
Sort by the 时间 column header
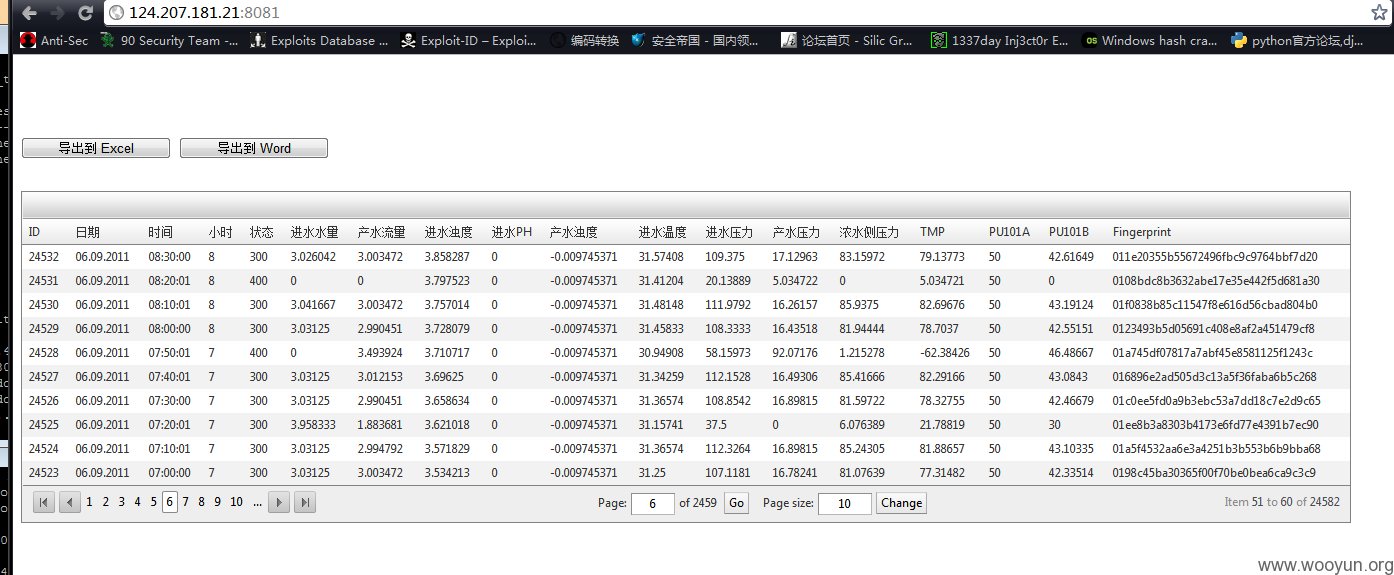click(160, 232)
